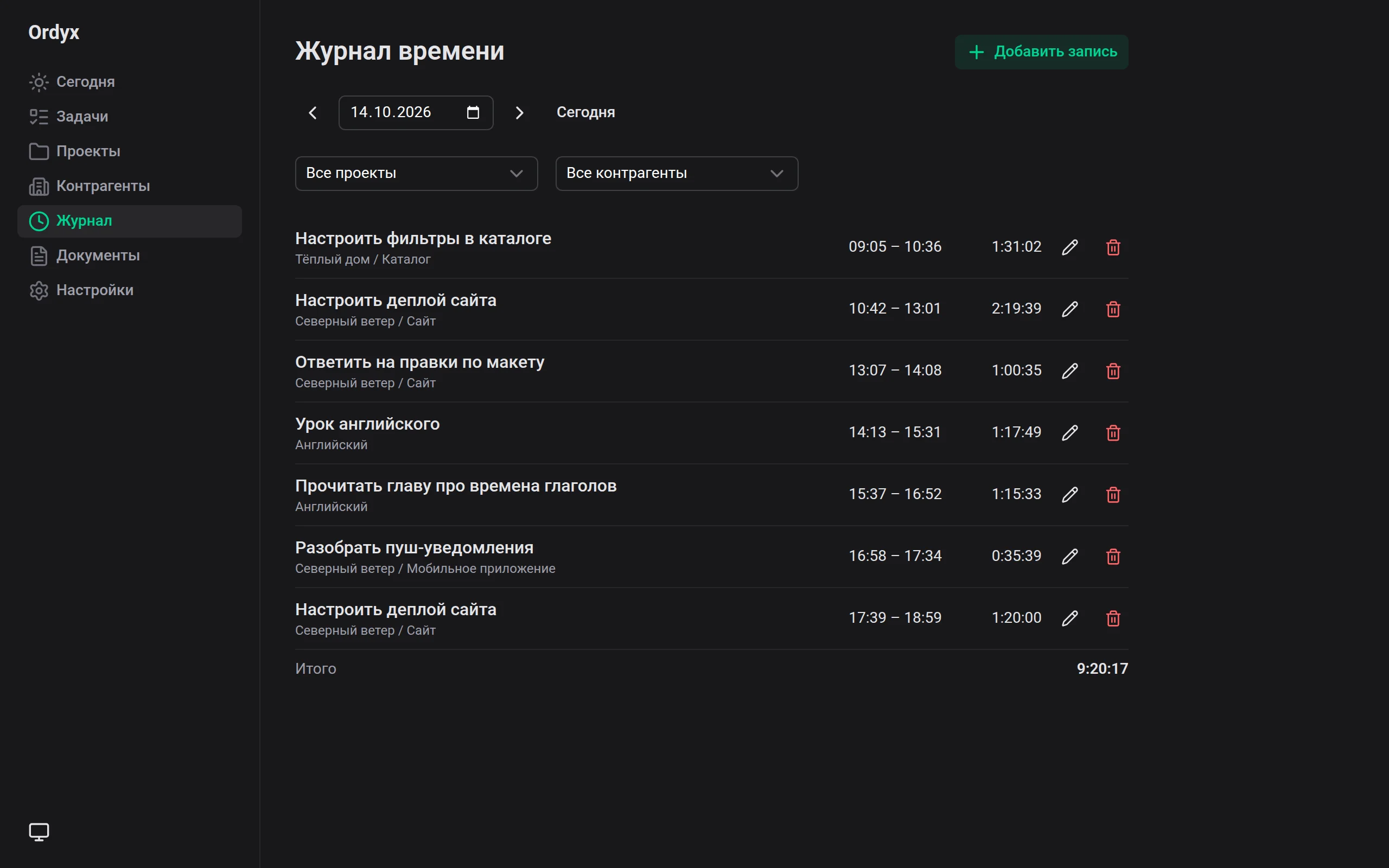Click the Настроить фильтры в каталоге title
This screenshot has height=868, width=1389.
pos(423,238)
